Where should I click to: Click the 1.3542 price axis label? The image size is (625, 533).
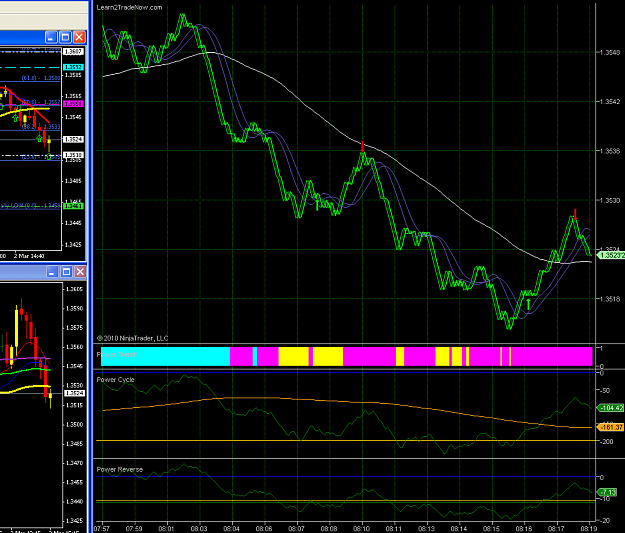tap(610, 102)
